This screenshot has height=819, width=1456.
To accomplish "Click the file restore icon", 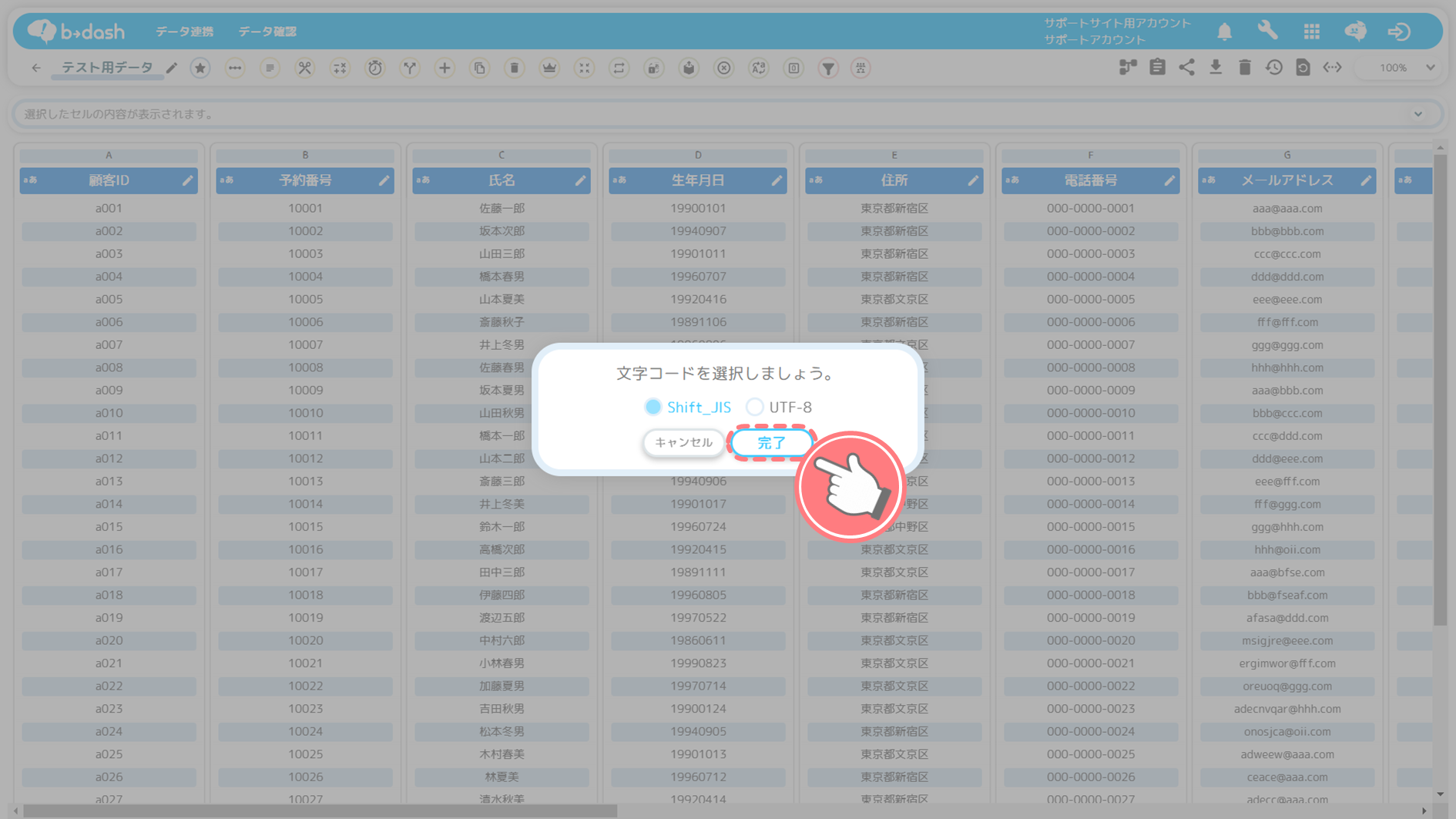I will (1303, 68).
